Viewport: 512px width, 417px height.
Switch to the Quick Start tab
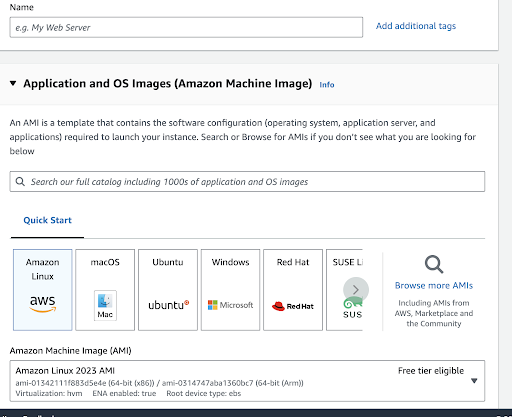pos(47,220)
